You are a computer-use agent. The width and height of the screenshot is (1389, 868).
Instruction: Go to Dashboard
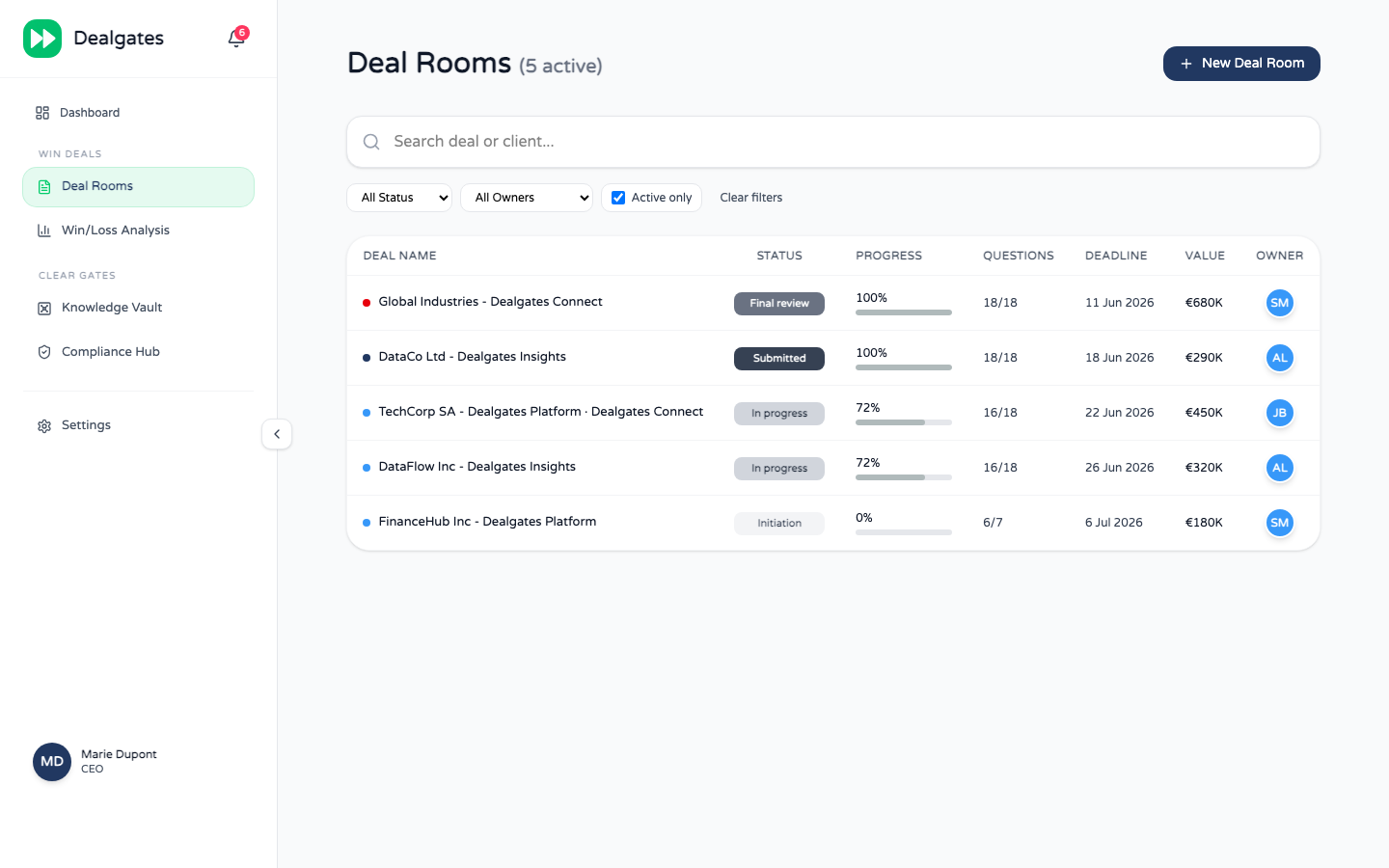point(139,113)
